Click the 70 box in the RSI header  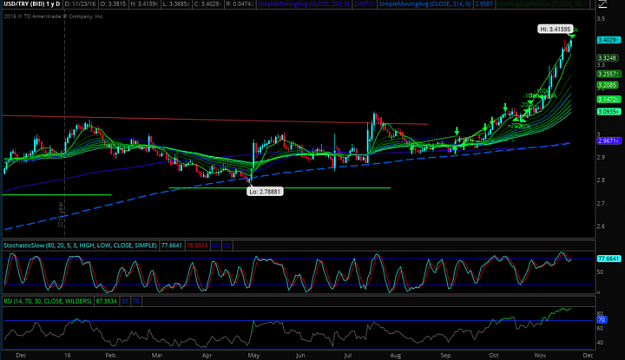click(136, 301)
